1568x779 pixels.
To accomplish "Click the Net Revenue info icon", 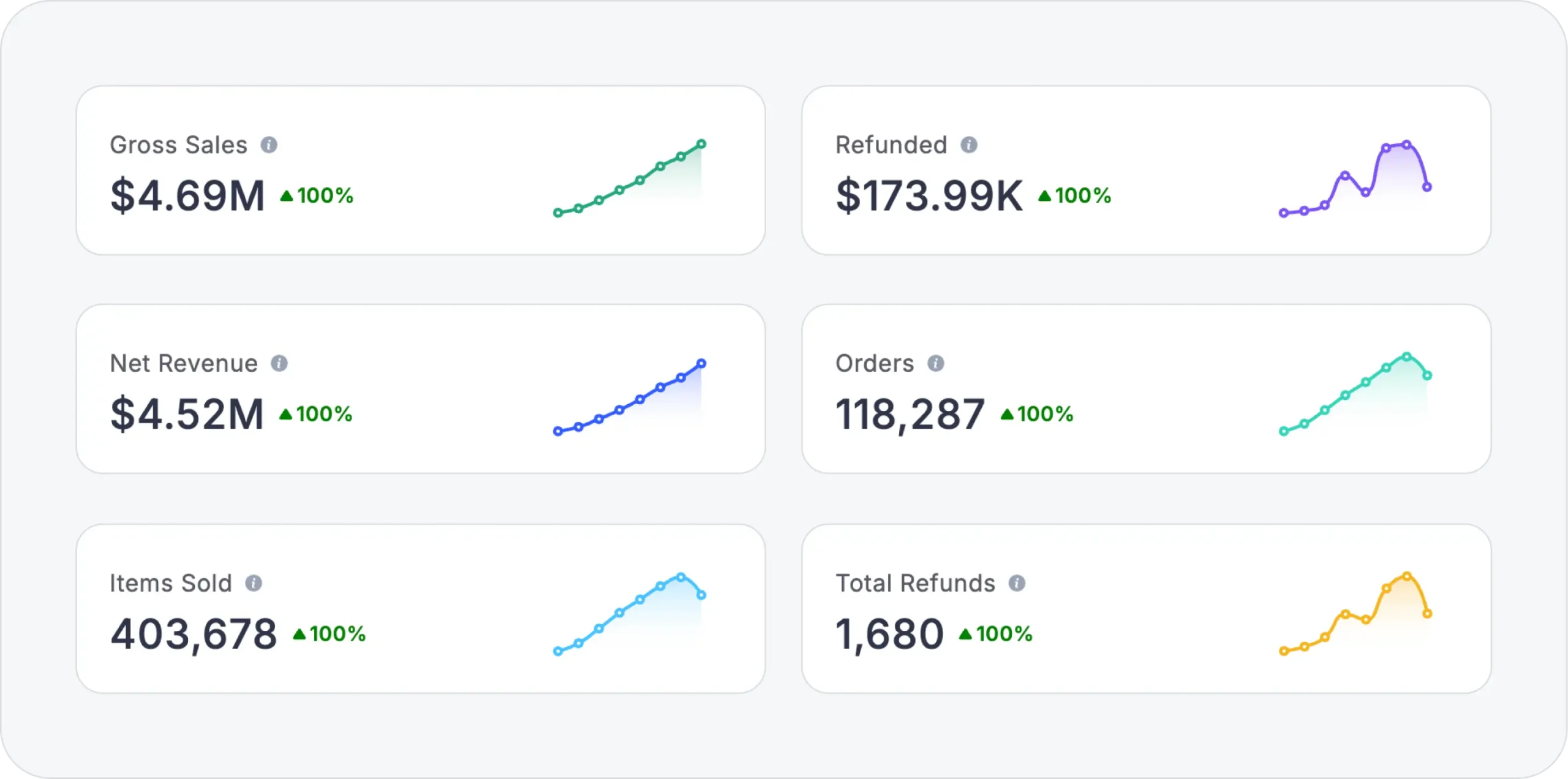I will (279, 364).
